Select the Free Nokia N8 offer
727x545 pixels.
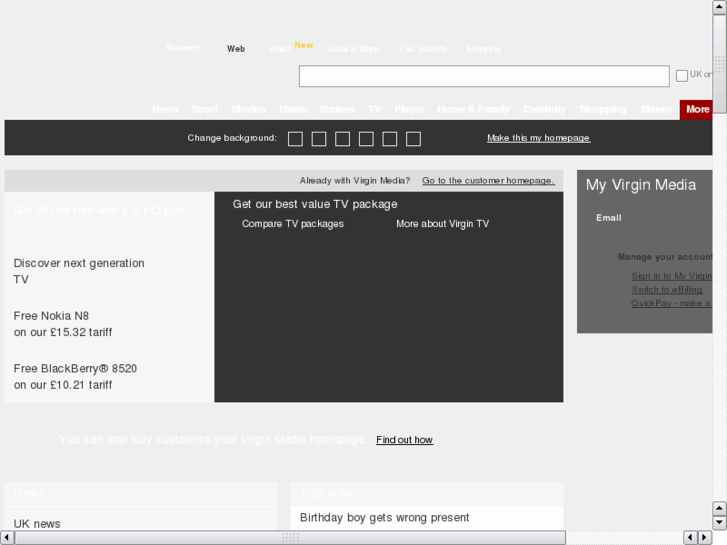click(63, 324)
